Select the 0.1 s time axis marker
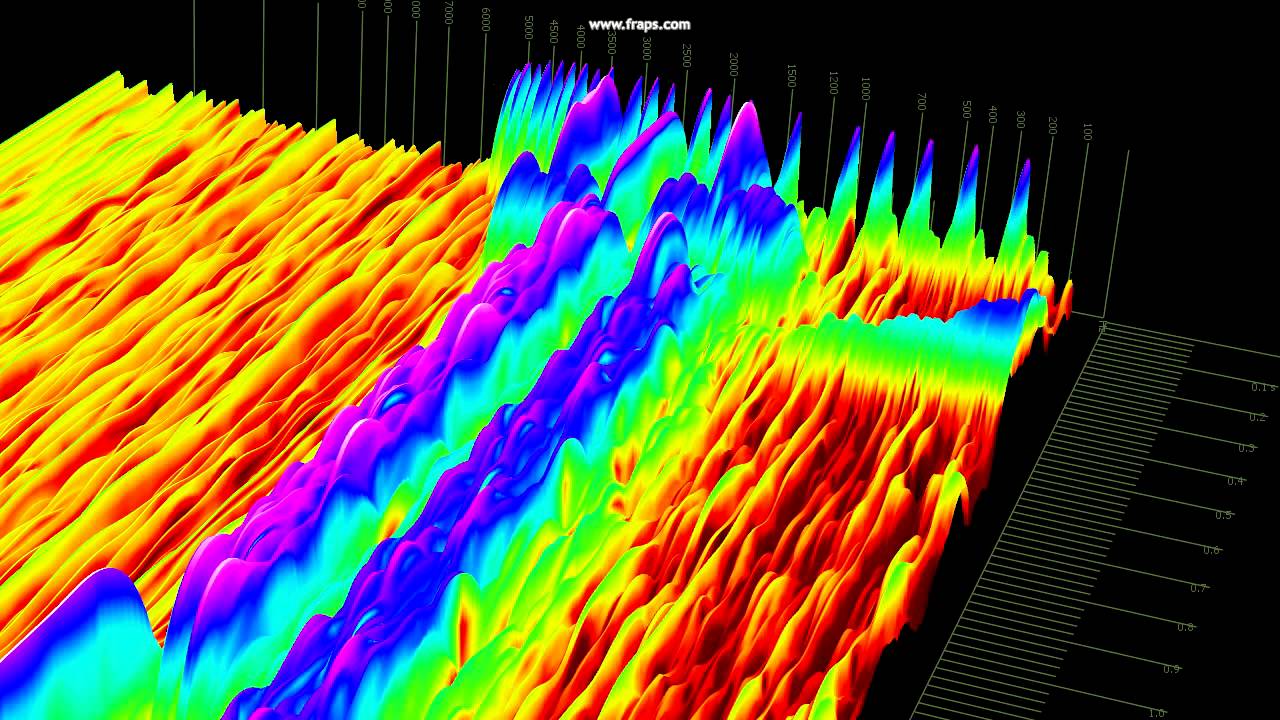1280x720 pixels. pos(1263,386)
